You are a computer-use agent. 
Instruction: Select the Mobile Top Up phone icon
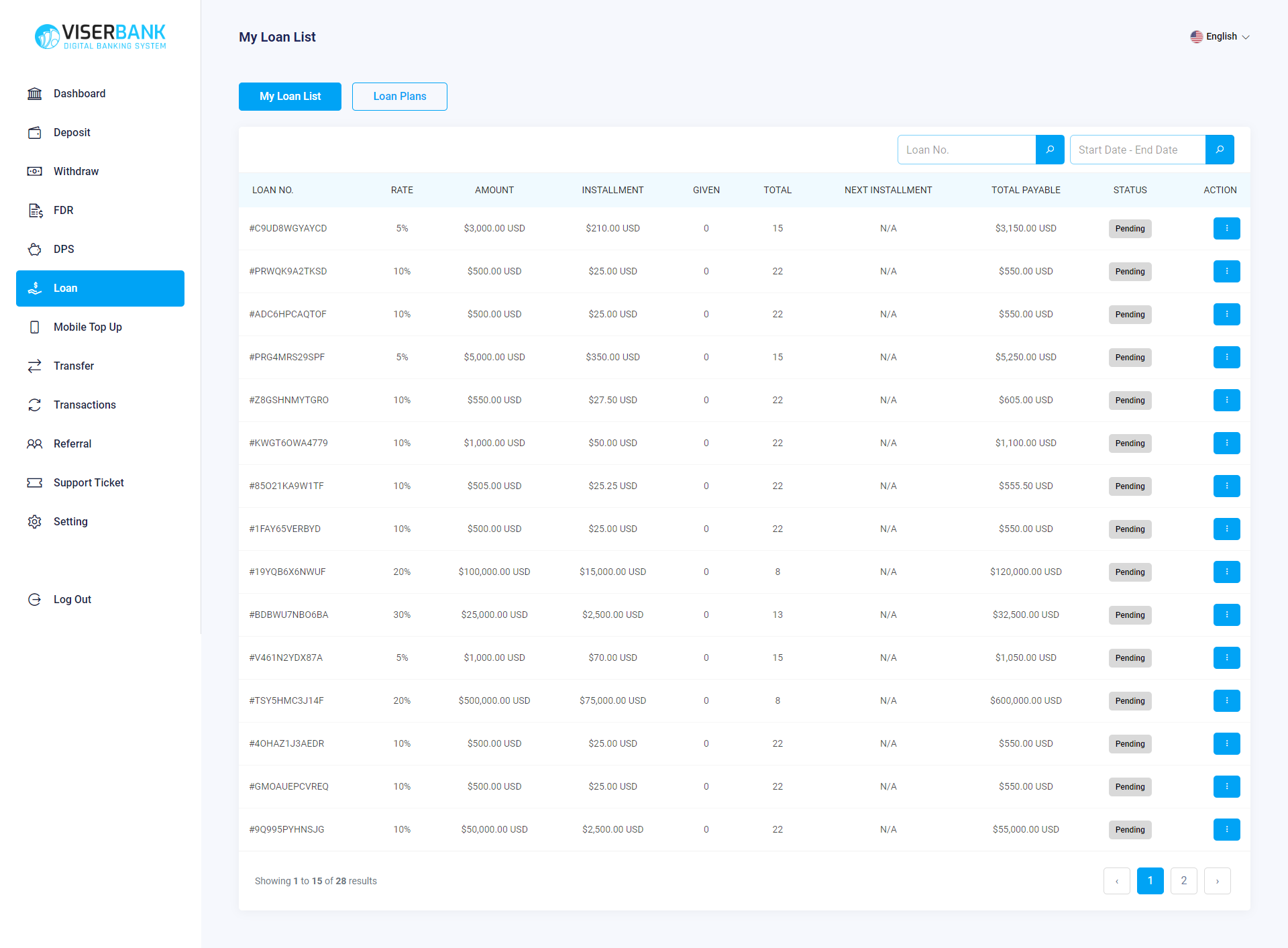pos(34,327)
